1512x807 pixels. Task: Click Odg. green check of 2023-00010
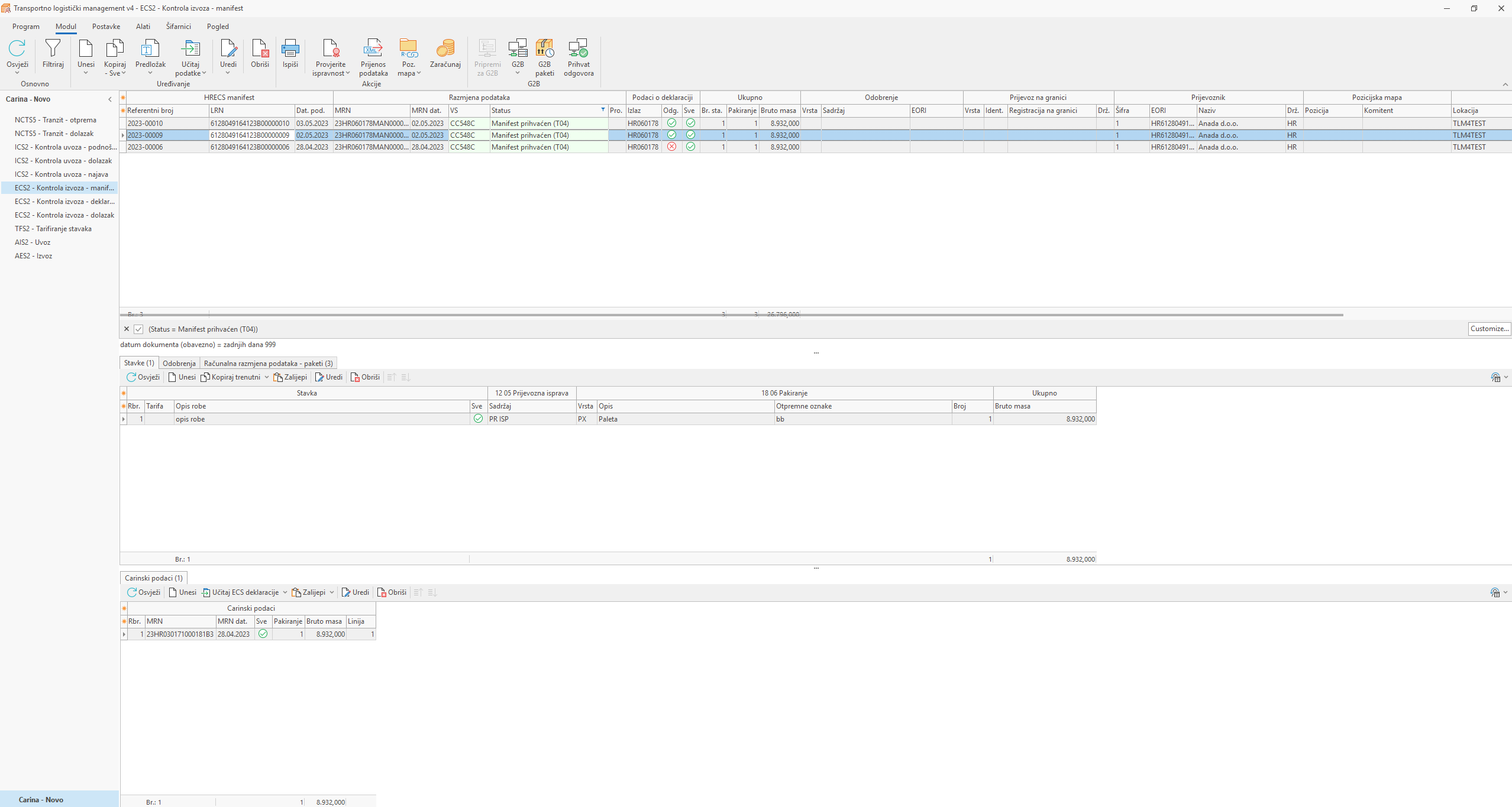coord(671,124)
